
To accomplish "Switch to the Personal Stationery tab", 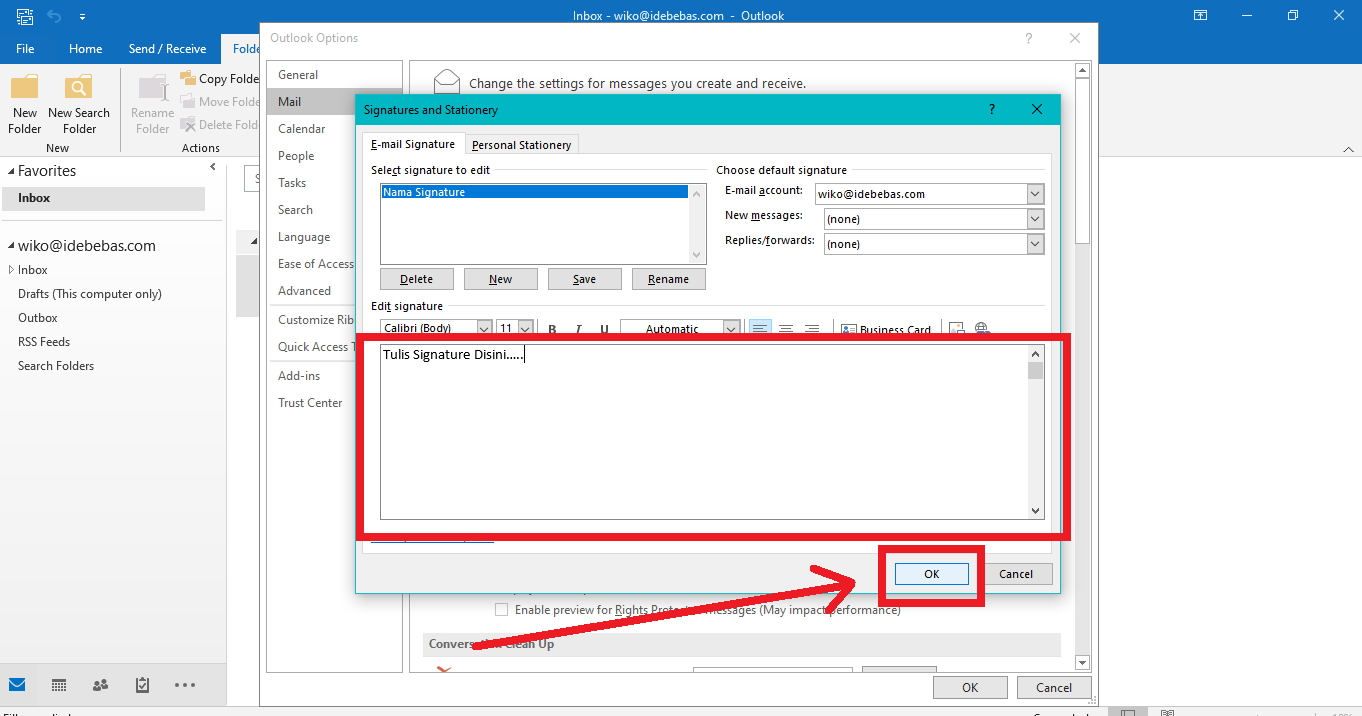I will point(521,145).
